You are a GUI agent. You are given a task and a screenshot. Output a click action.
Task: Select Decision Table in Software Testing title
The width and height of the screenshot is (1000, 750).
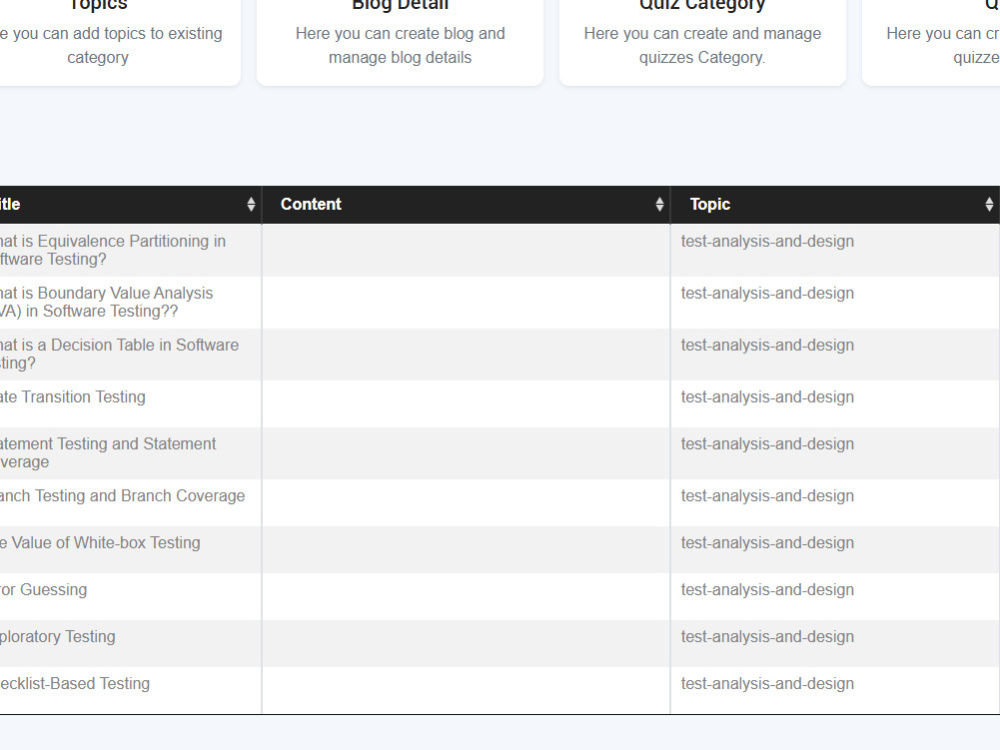tap(119, 354)
